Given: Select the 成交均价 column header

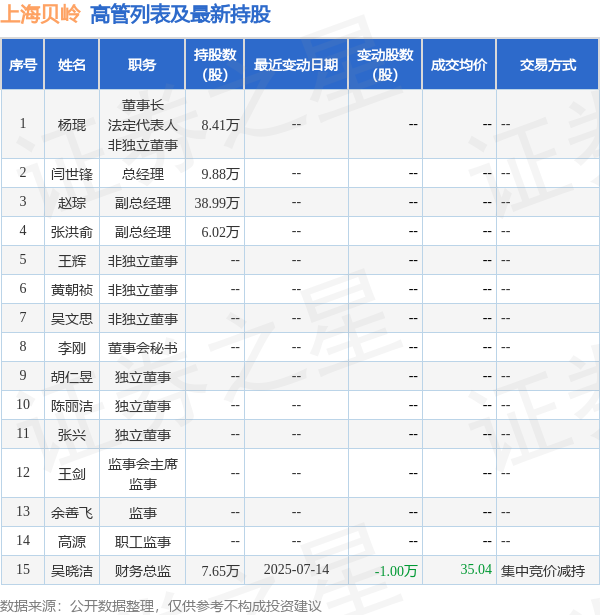Looking at the screenshot, I should tap(459, 65).
